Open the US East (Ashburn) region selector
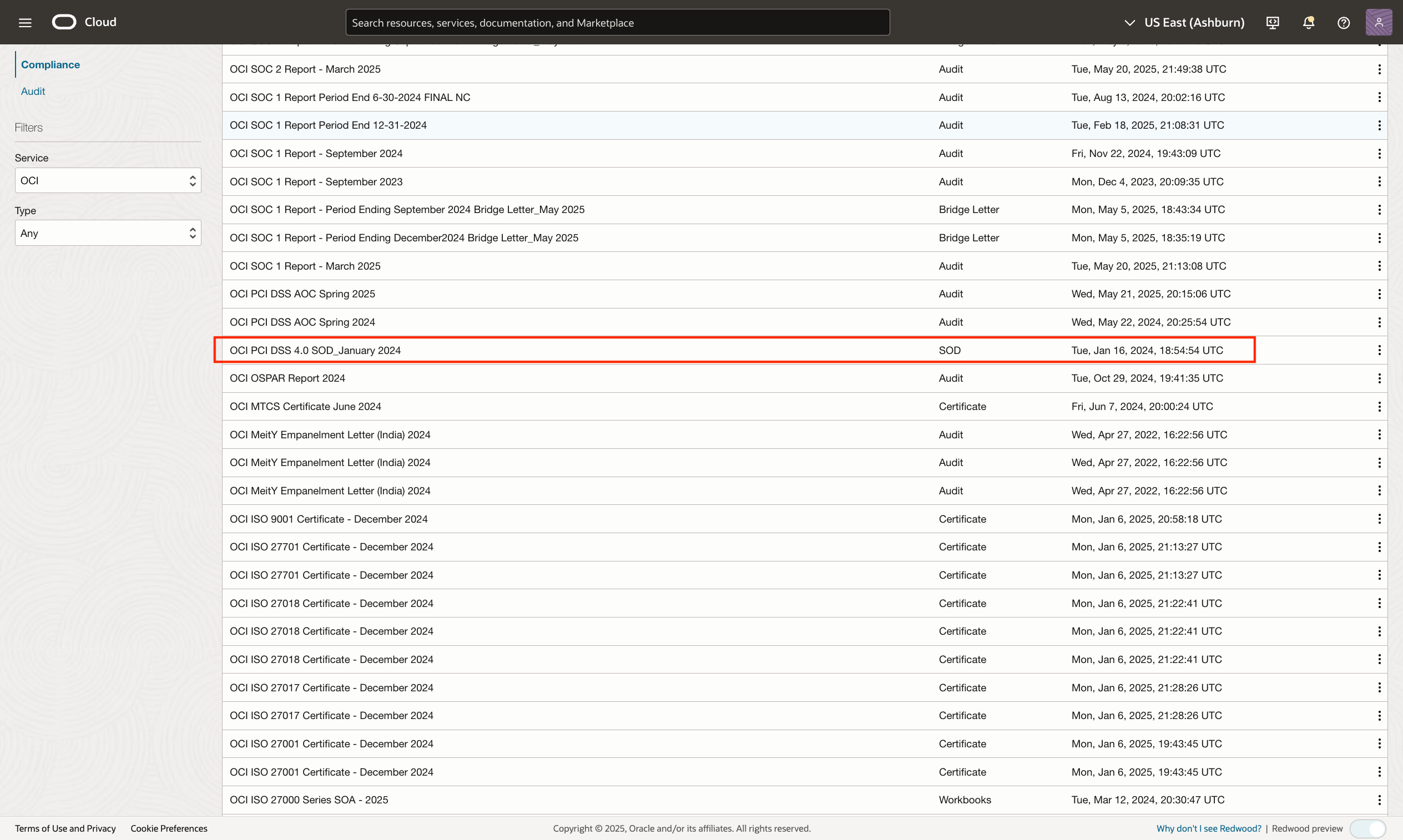This screenshot has height=840, width=1403. click(1184, 23)
